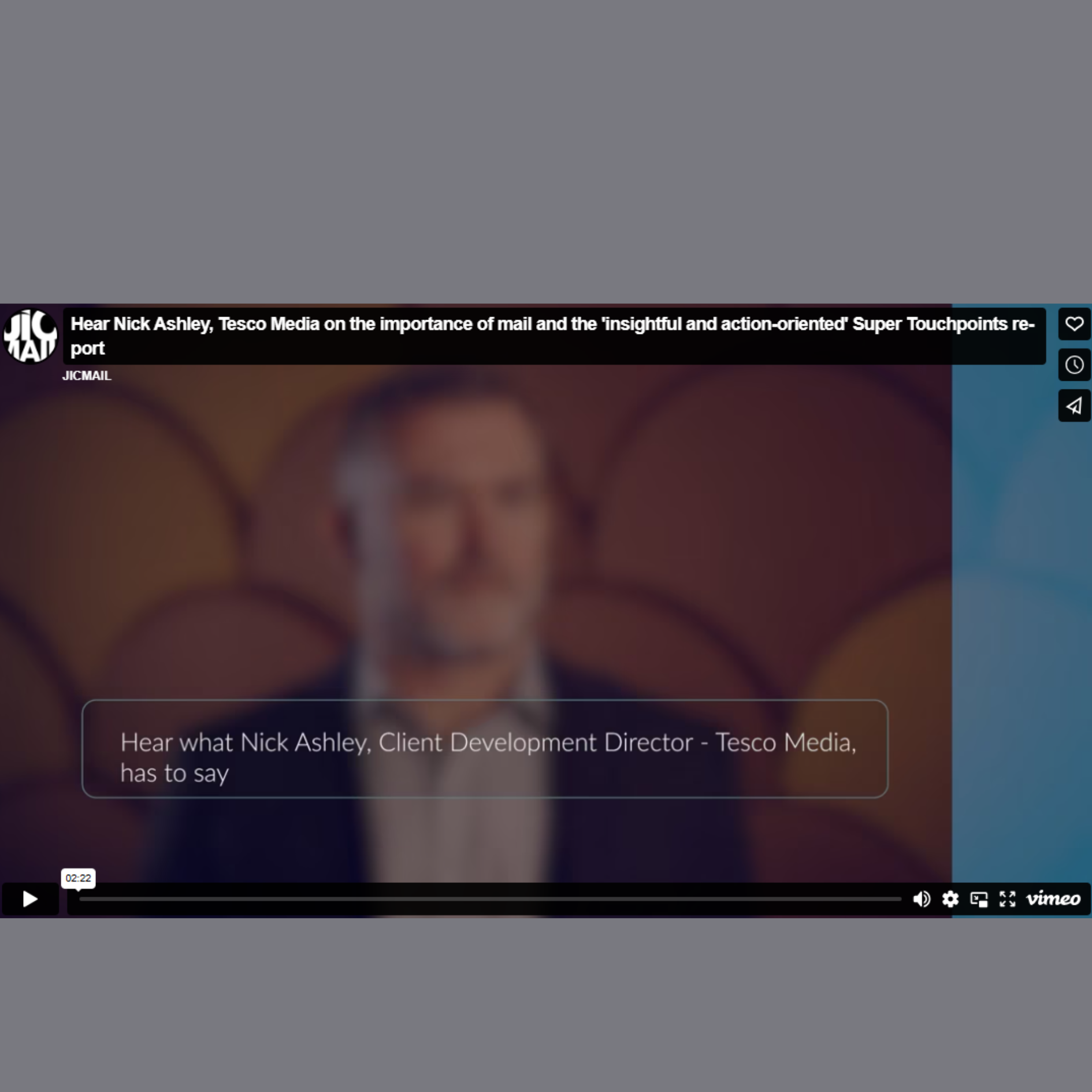This screenshot has height=1092, width=1092.
Task: Click the 02:22 timestamp tooltip
Action: pyautogui.click(x=78, y=878)
